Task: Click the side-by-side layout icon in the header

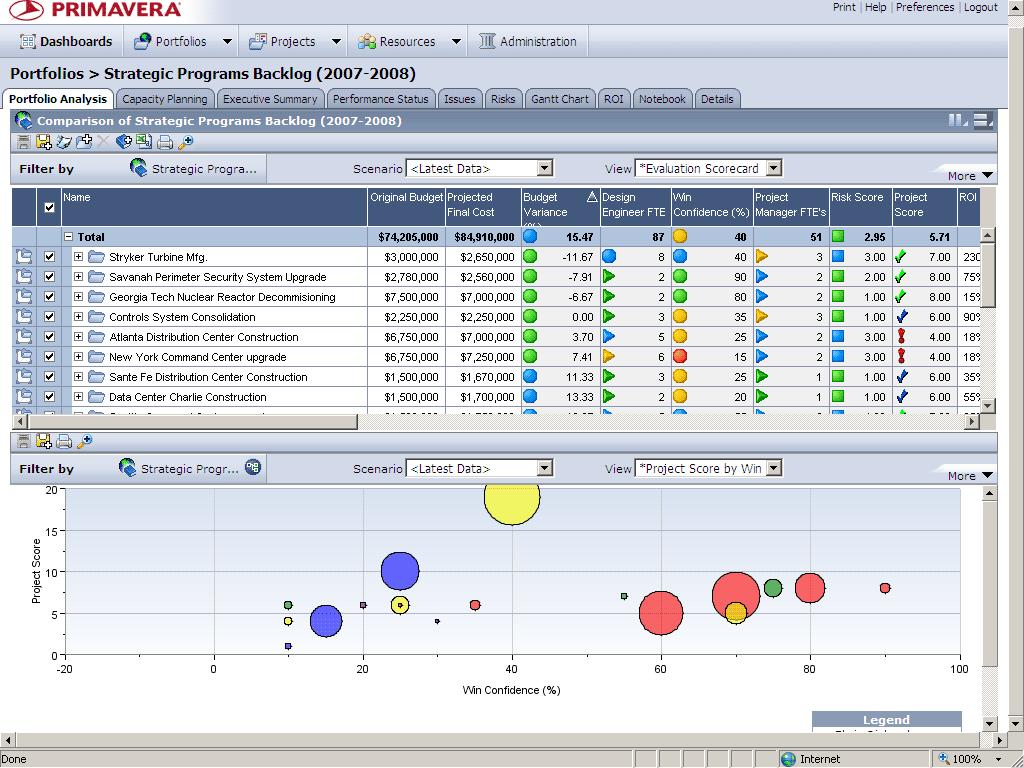Action: click(x=958, y=121)
